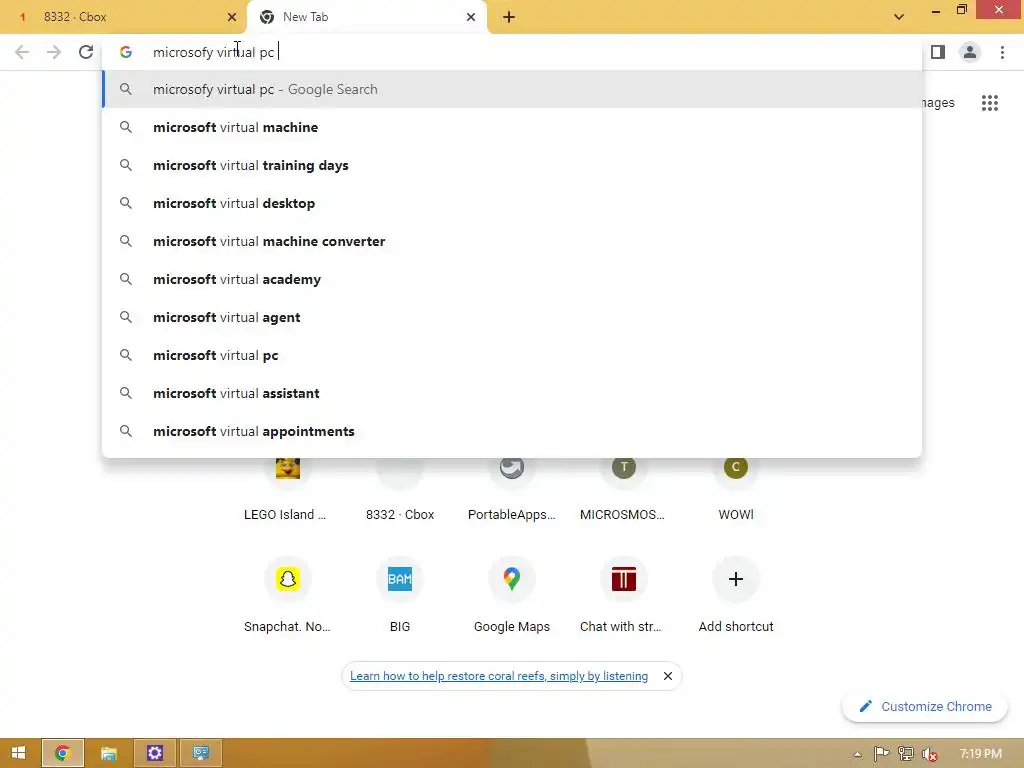The height and width of the screenshot is (768, 1024).
Task: Open the LEGO Island shortcut
Action: pos(287,490)
